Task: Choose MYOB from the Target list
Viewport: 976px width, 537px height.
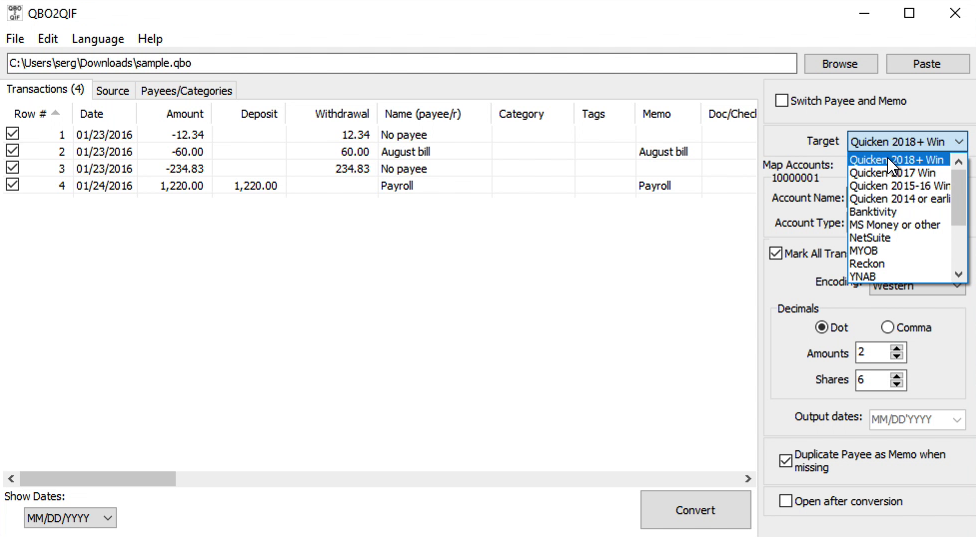Action: pos(899,251)
